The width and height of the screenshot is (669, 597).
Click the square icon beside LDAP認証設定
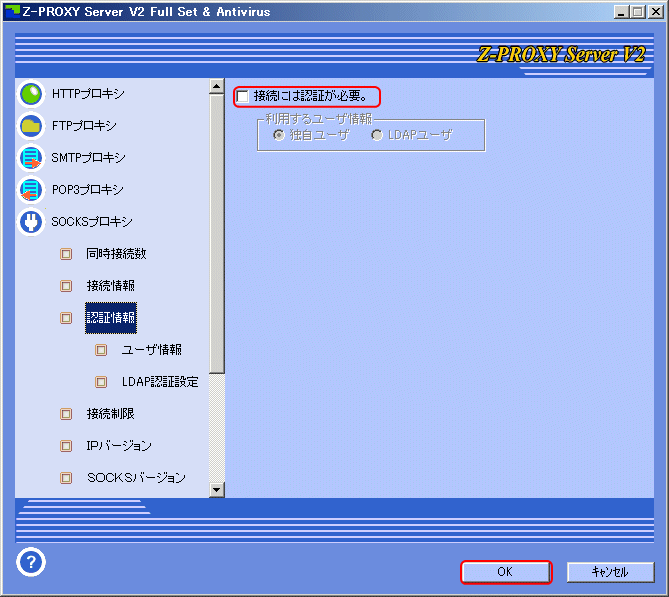(x=101, y=381)
